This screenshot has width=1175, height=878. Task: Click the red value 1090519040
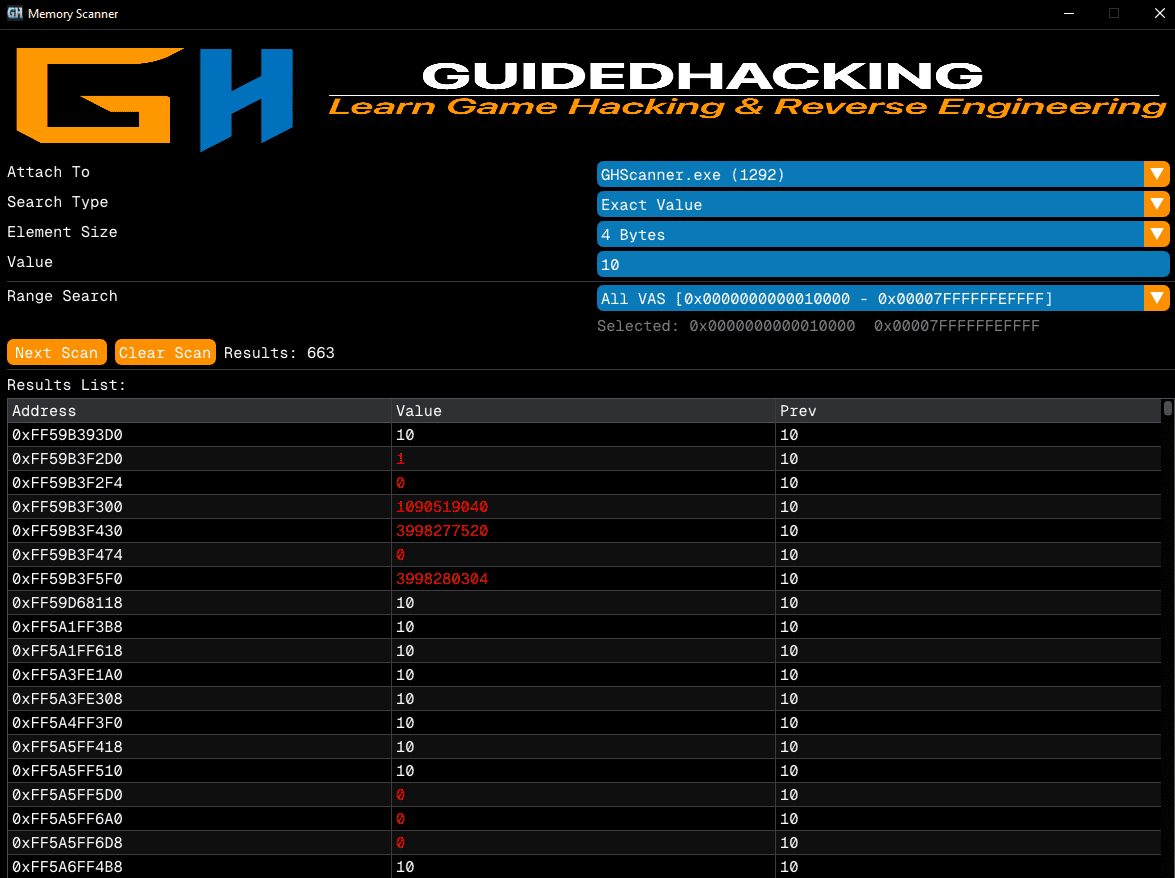click(442, 506)
